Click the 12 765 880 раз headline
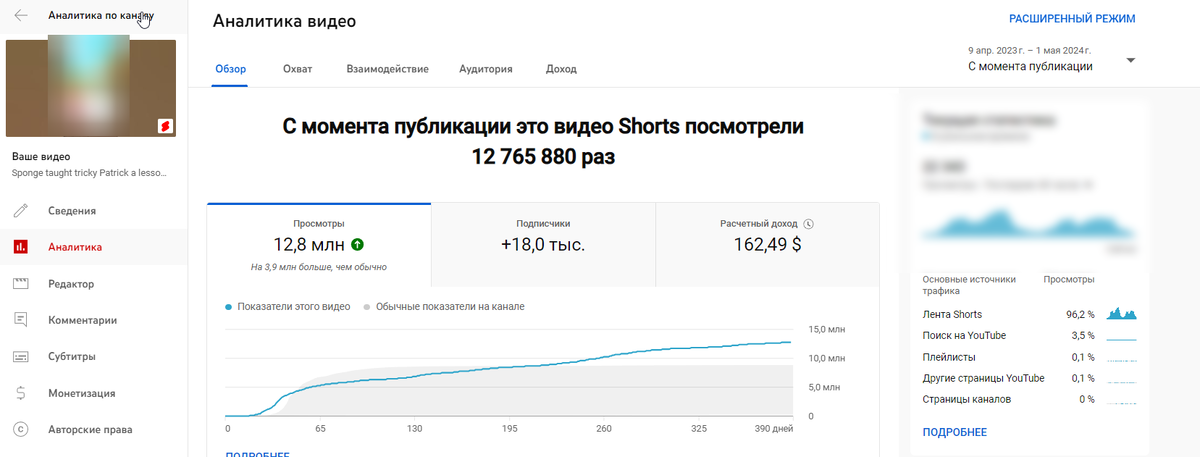1200x457 pixels. point(543,157)
